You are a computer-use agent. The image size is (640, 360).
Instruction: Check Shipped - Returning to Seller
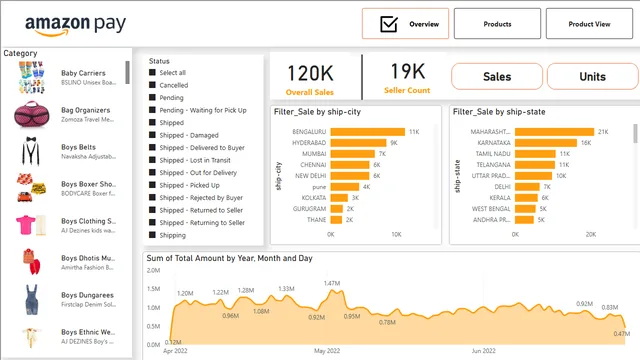pyautogui.click(x=152, y=222)
